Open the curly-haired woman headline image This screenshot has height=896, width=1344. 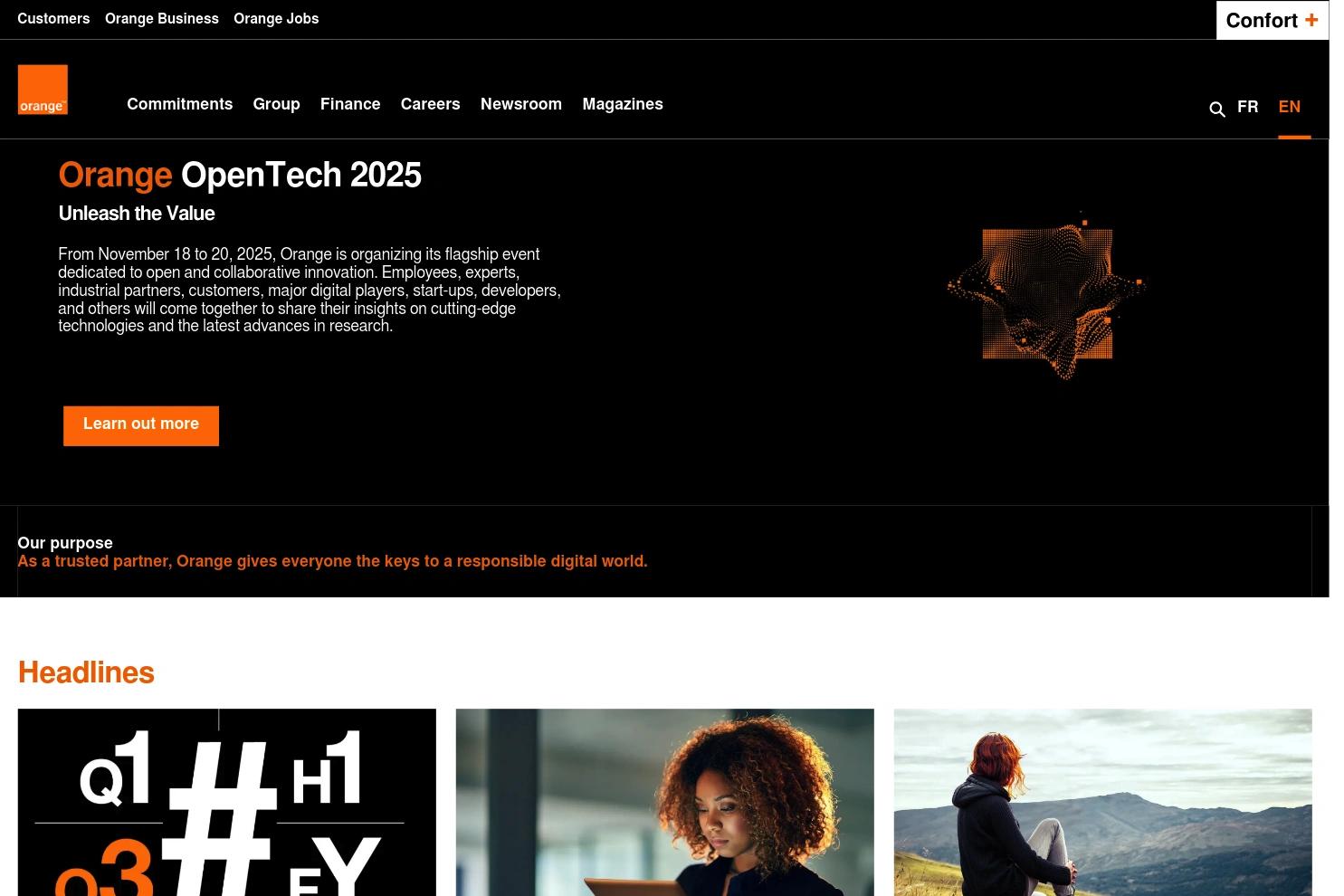coord(664,803)
